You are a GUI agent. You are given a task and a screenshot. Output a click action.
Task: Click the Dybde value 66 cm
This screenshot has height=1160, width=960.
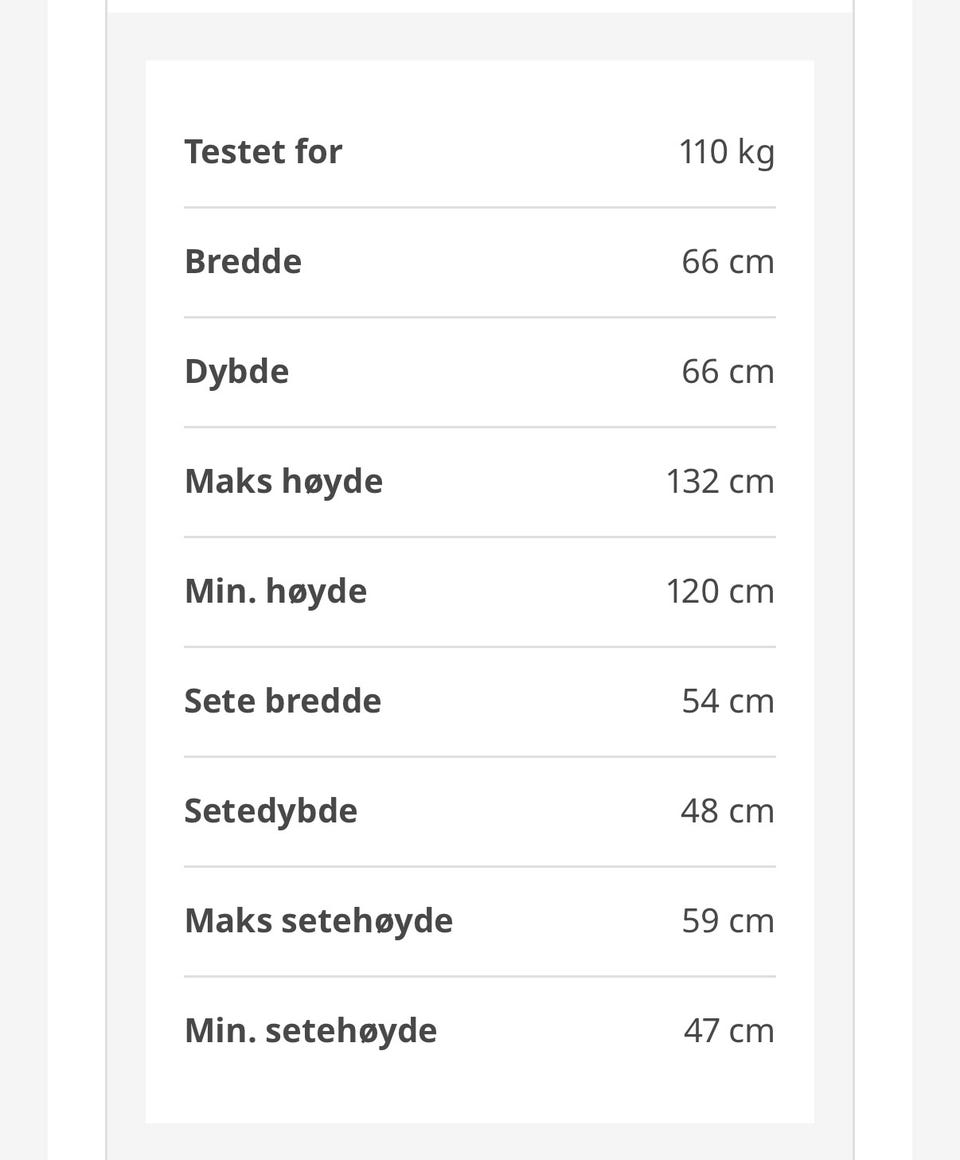click(728, 371)
